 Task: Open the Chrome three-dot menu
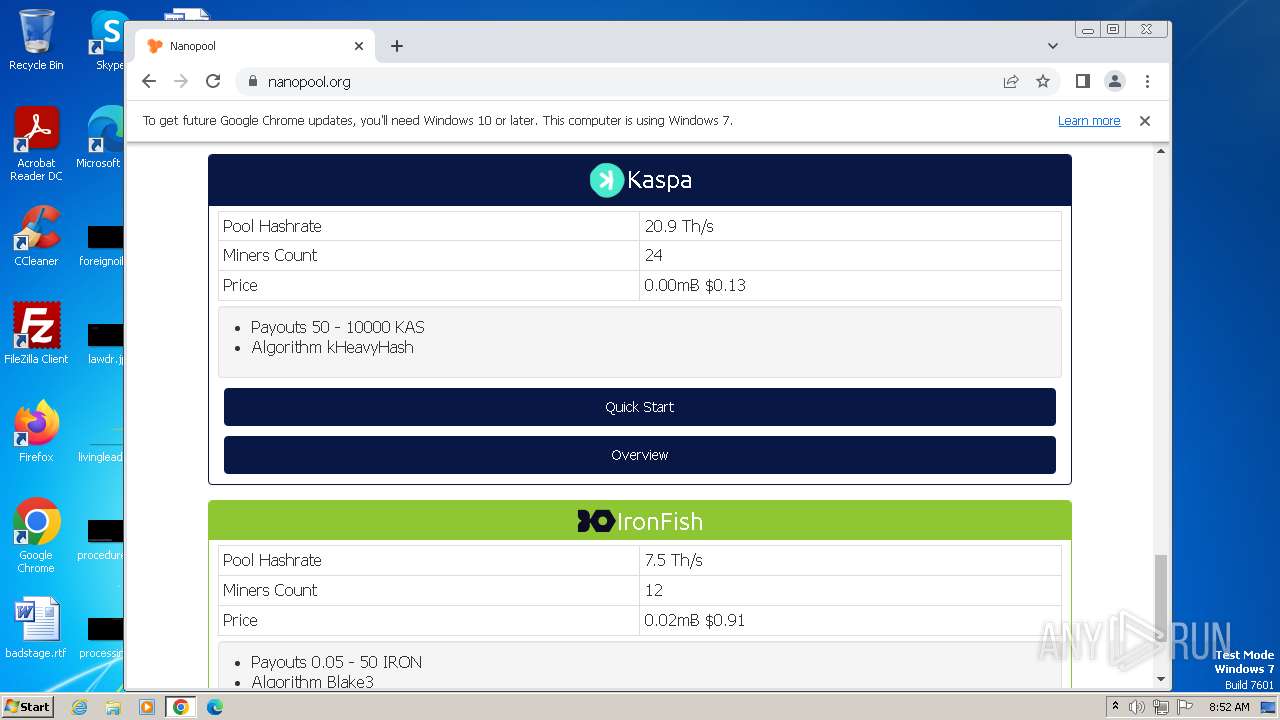pyautogui.click(x=1147, y=82)
